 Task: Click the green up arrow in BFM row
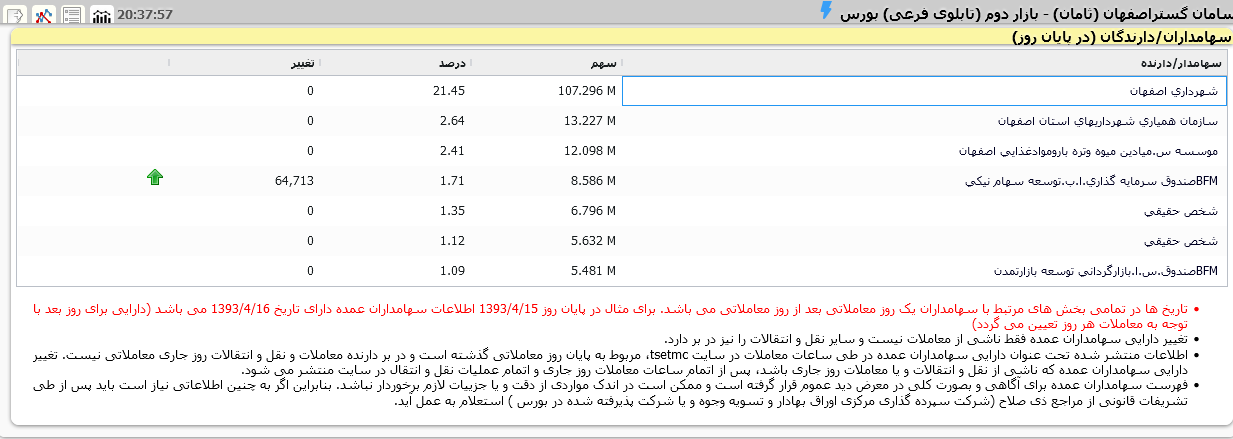(155, 178)
